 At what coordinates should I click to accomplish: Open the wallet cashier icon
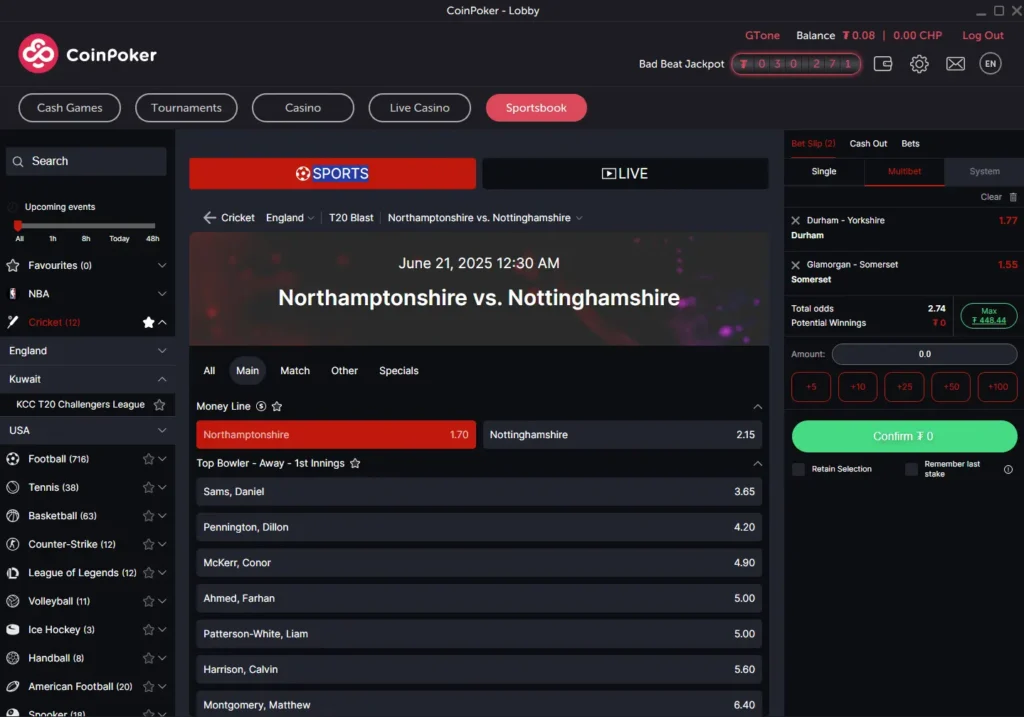coord(882,63)
